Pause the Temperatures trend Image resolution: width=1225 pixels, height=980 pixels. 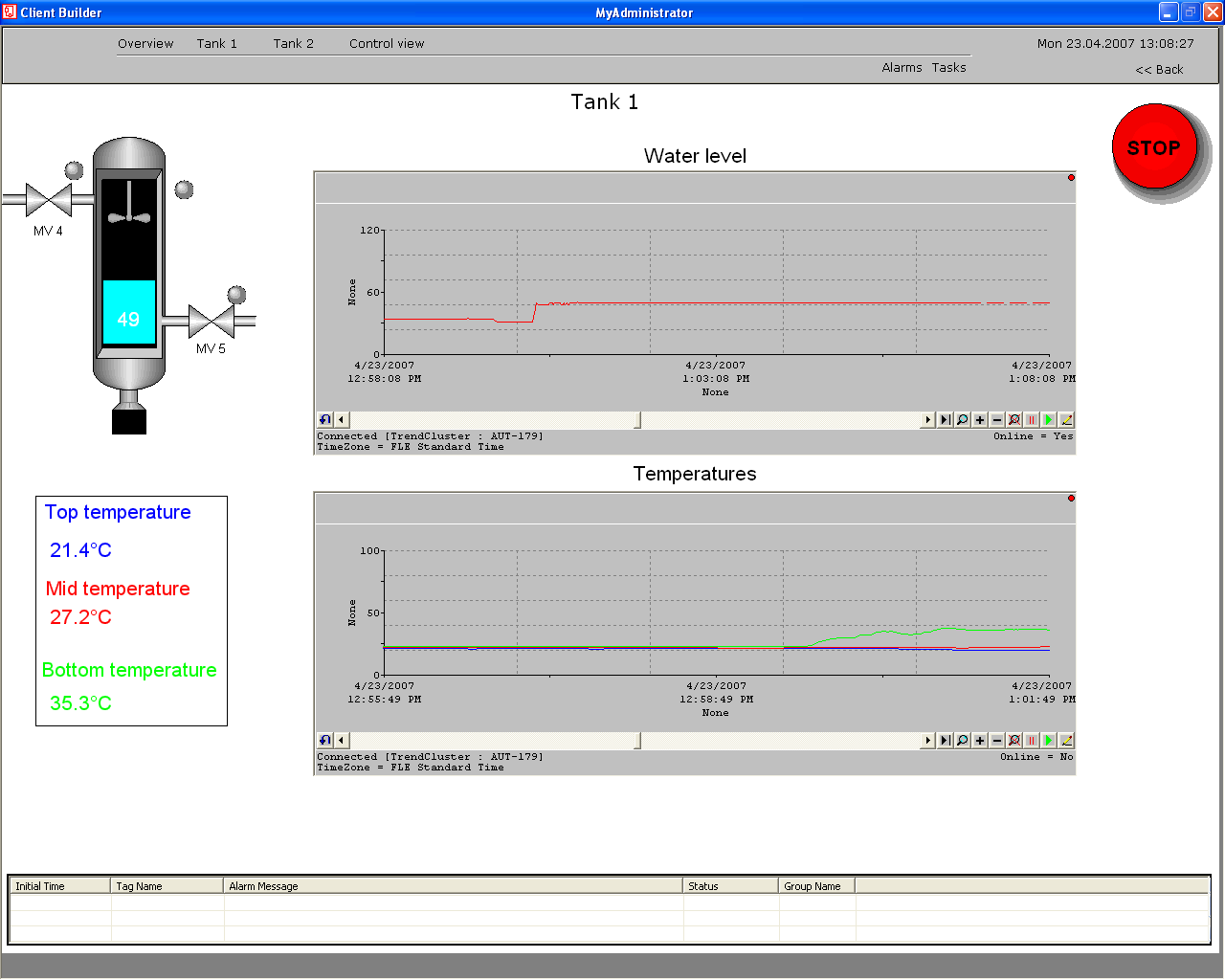tap(1031, 741)
